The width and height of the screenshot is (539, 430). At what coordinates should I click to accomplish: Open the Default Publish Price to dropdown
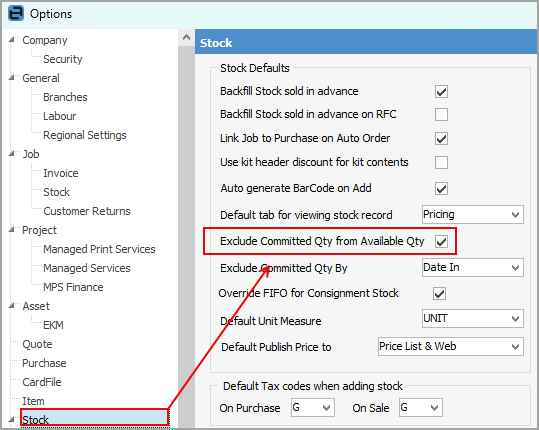pyautogui.click(x=451, y=346)
